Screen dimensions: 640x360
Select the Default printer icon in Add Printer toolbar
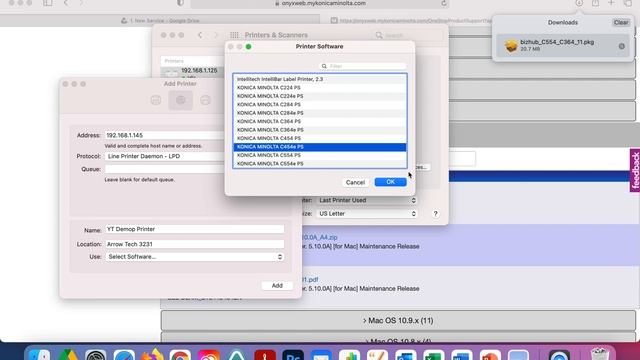point(156,100)
